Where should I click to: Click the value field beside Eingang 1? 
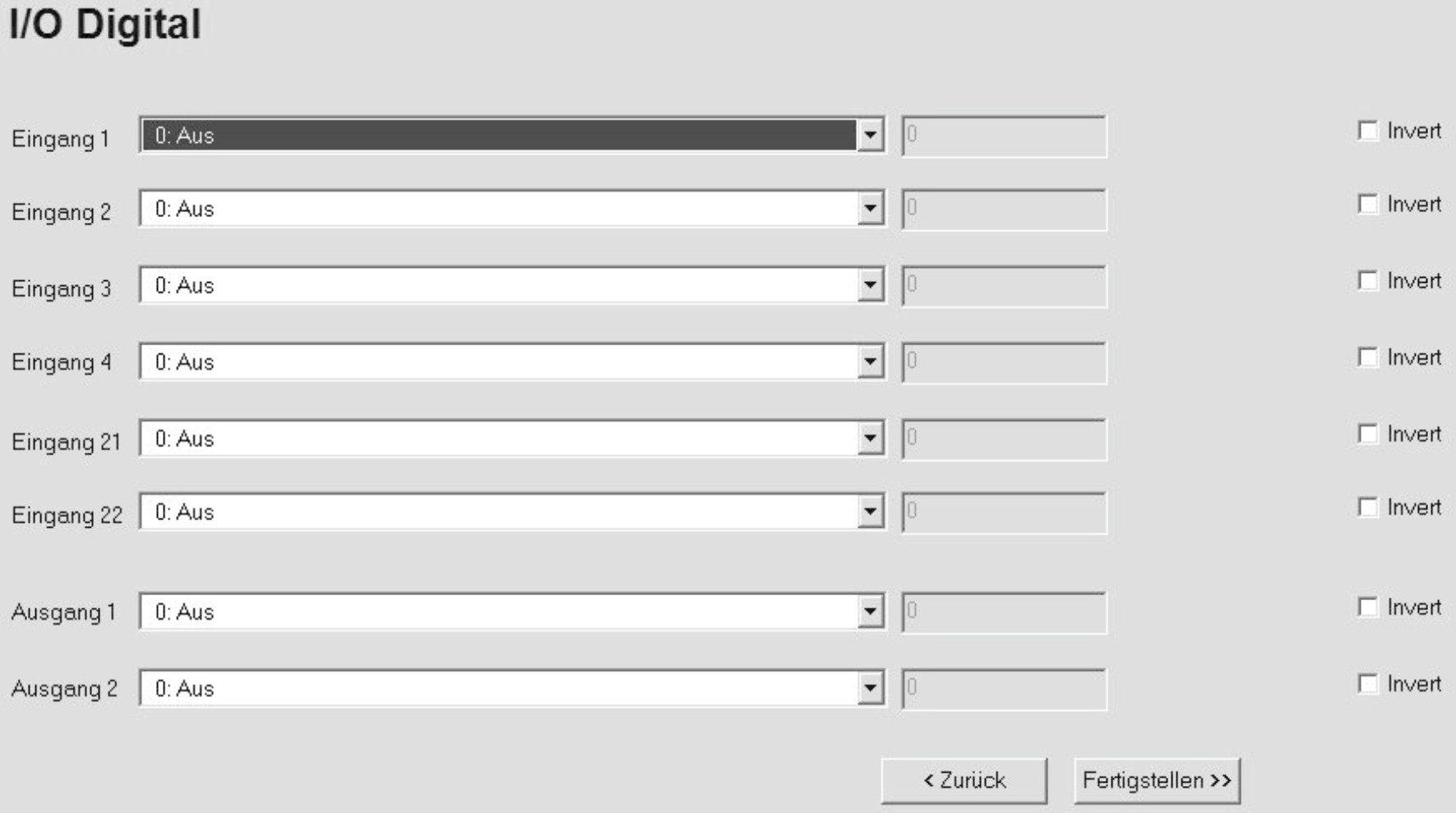coord(1004,136)
